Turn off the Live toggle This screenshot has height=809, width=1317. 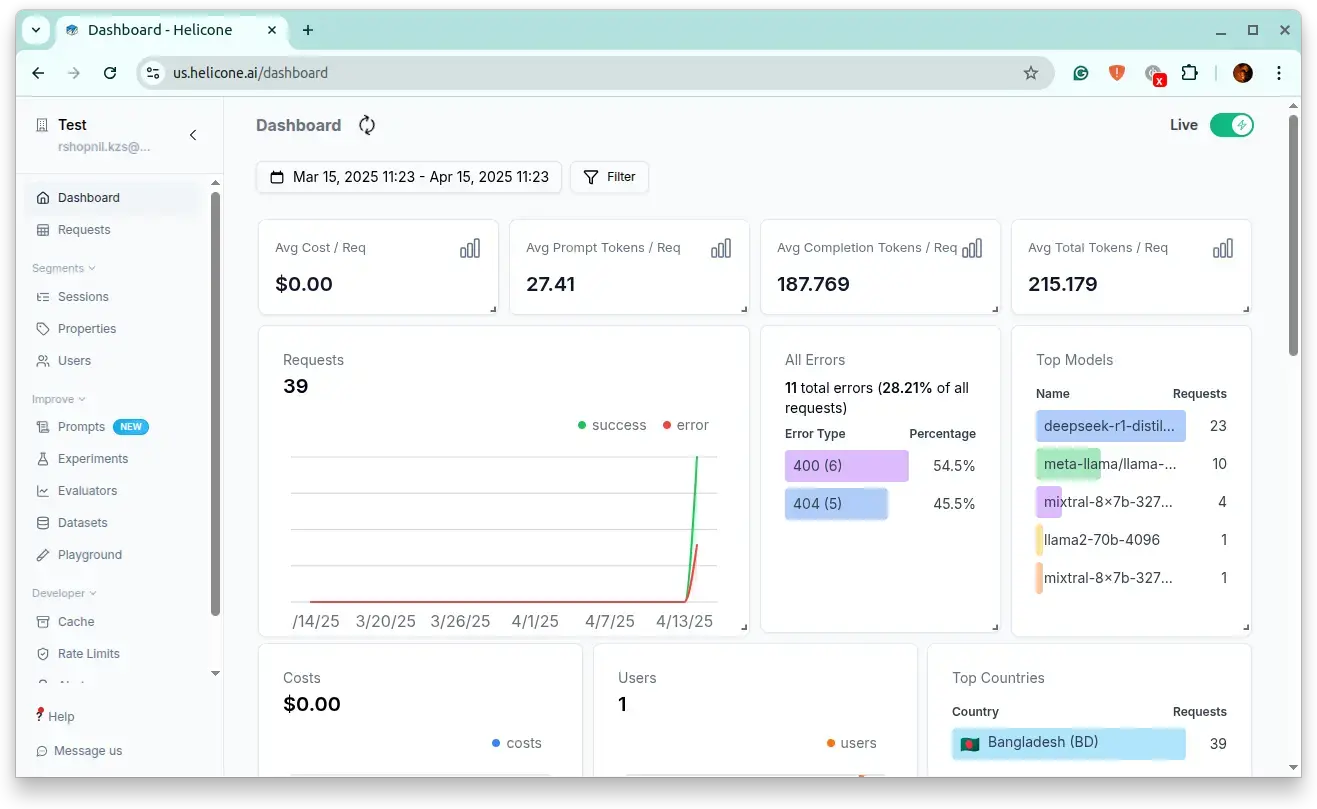1231,125
